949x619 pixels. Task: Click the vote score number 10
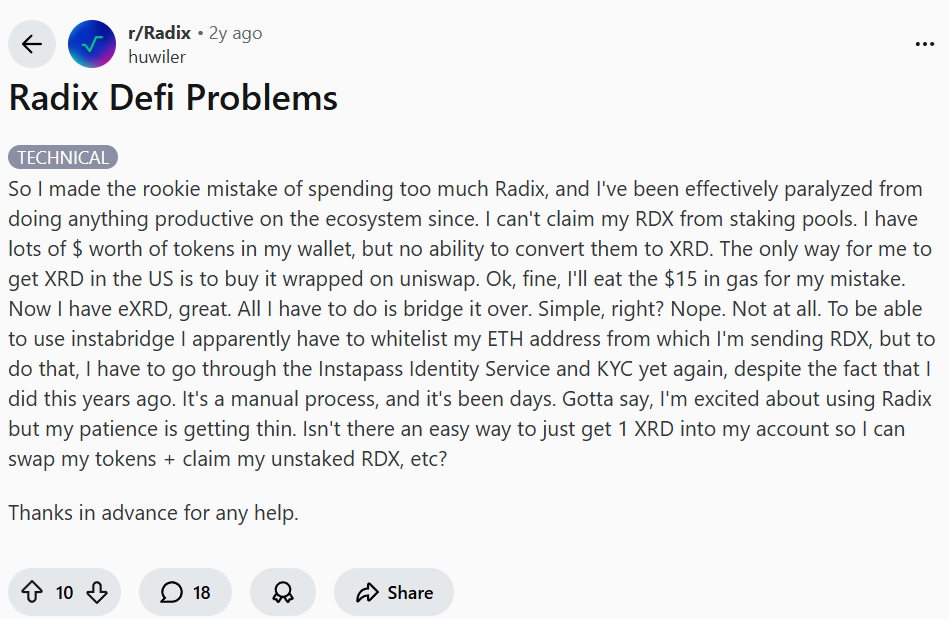pos(65,593)
